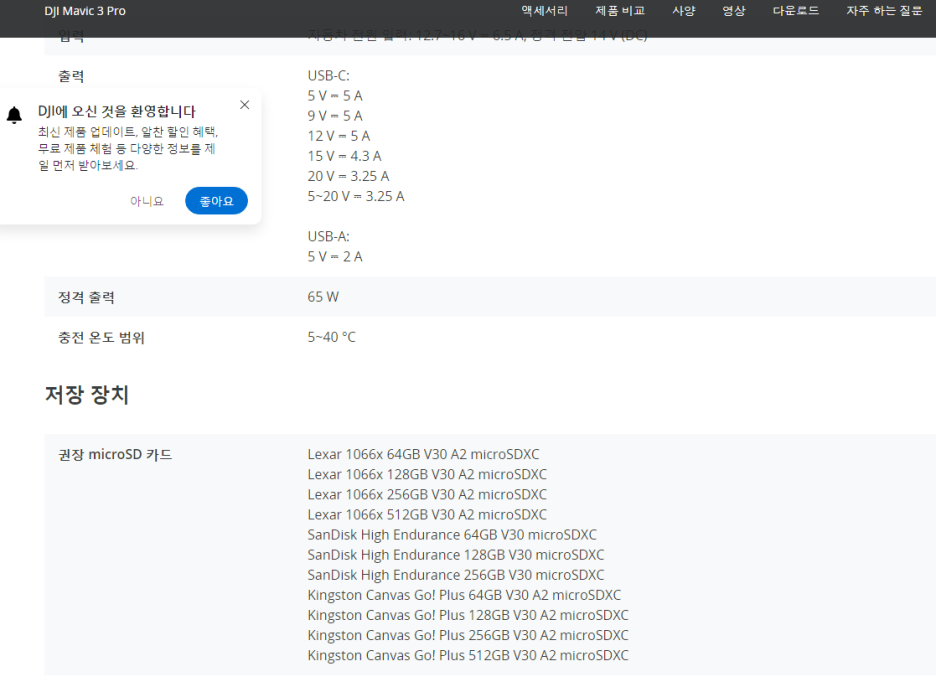Screen dimensions: 936x687
Task: Open the 제품 비교 tab
Action: (620, 11)
